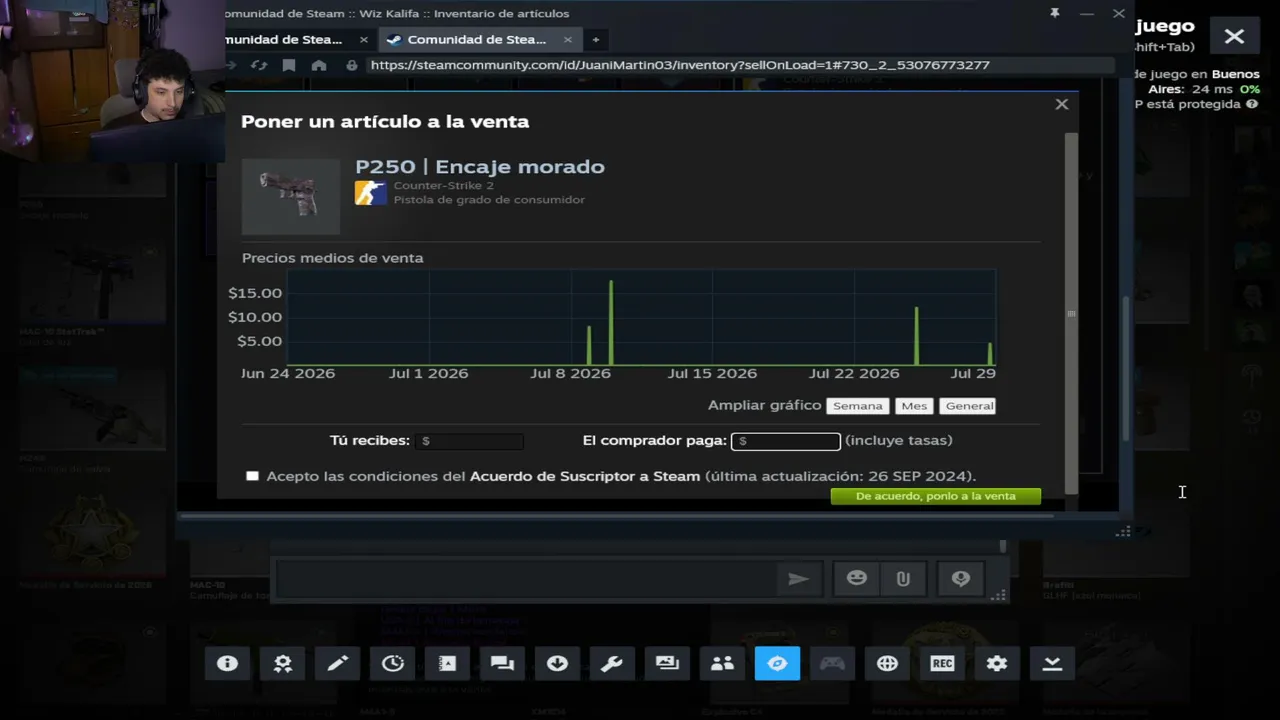The image size is (1280, 720).
Task: Open the playtime clock icon
Action: point(392,663)
